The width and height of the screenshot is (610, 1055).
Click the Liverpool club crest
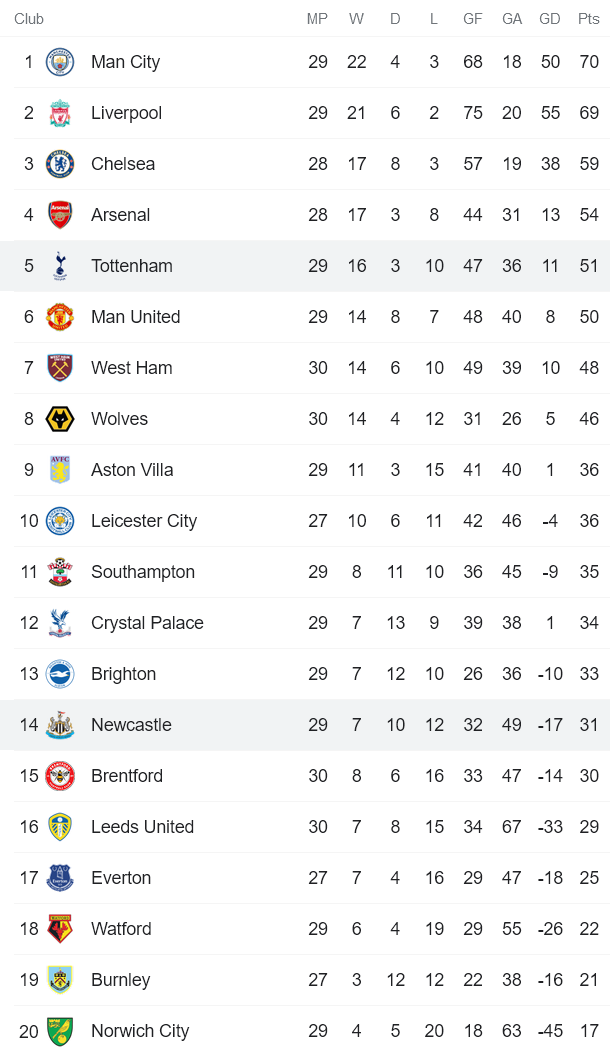click(60, 113)
